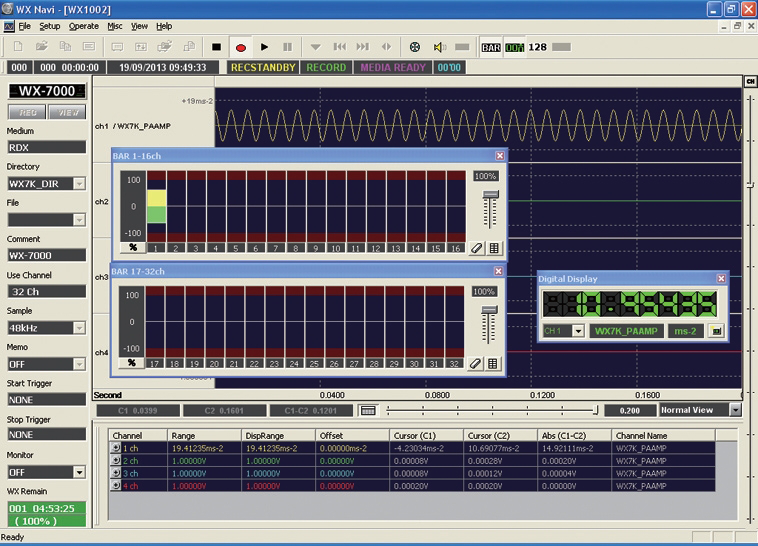Toggle the 1 ch row icon
Viewport: 758px width, 546px height.
pyautogui.click(x=117, y=449)
